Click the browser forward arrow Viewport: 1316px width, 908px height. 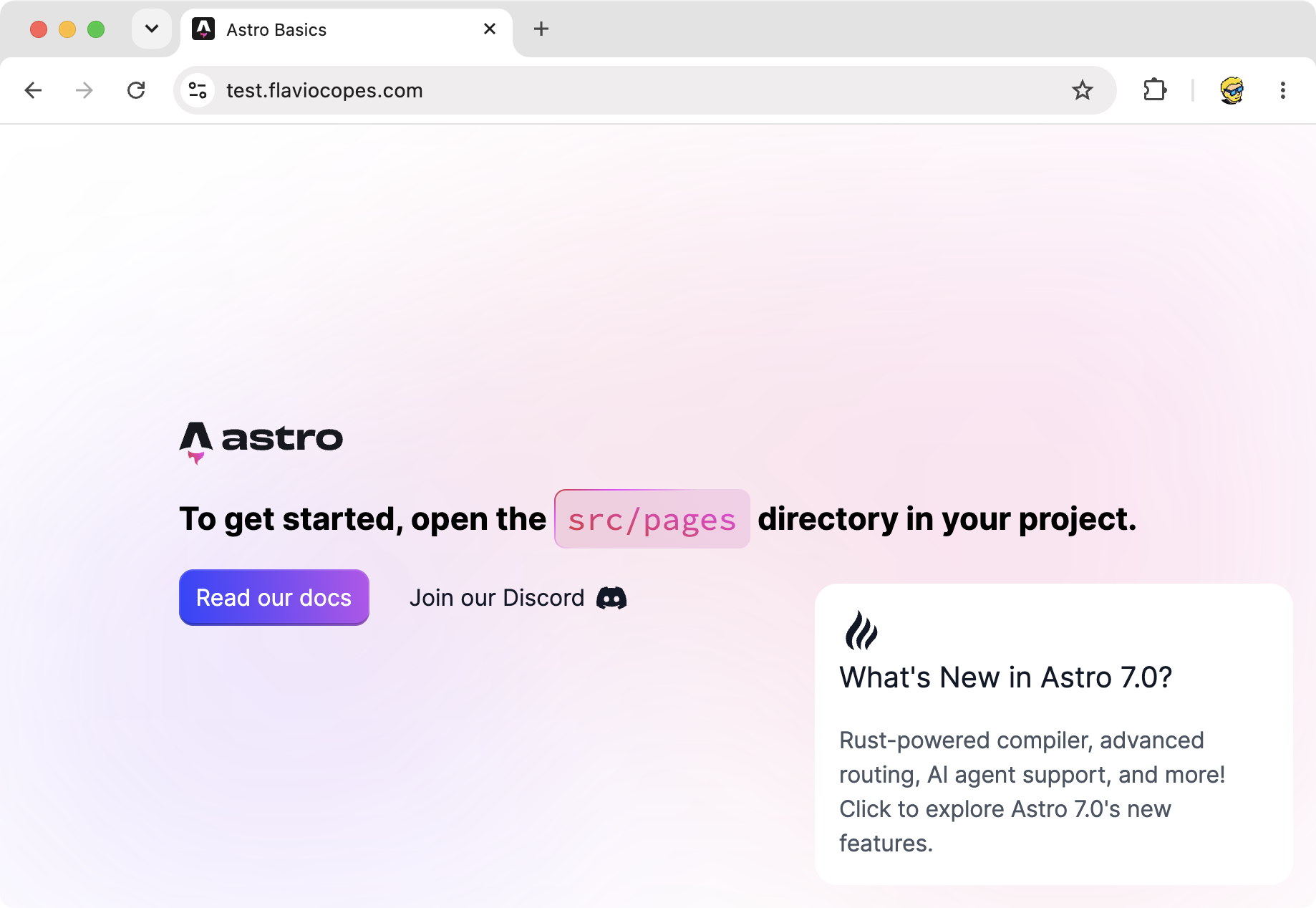point(84,90)
